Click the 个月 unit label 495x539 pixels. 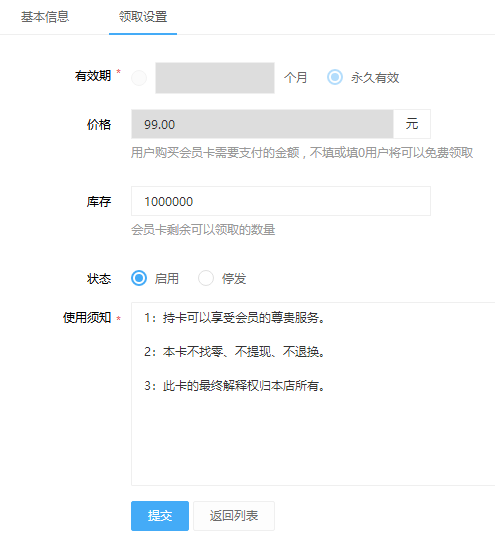[295, 78]
